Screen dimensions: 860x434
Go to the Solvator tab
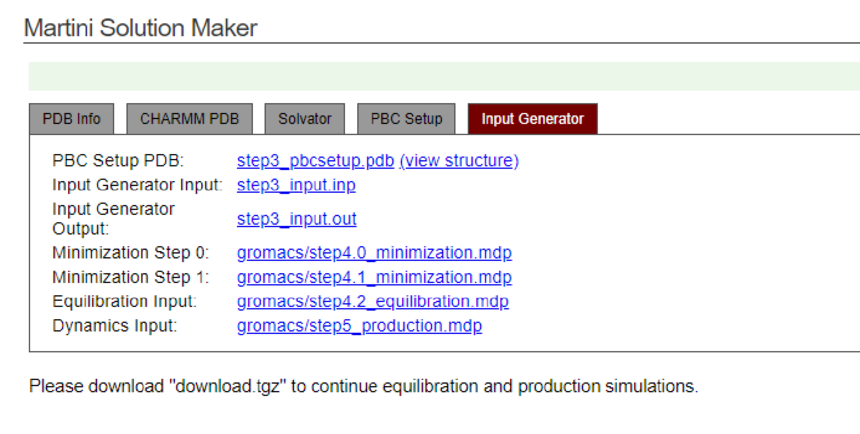coord(305,119)
